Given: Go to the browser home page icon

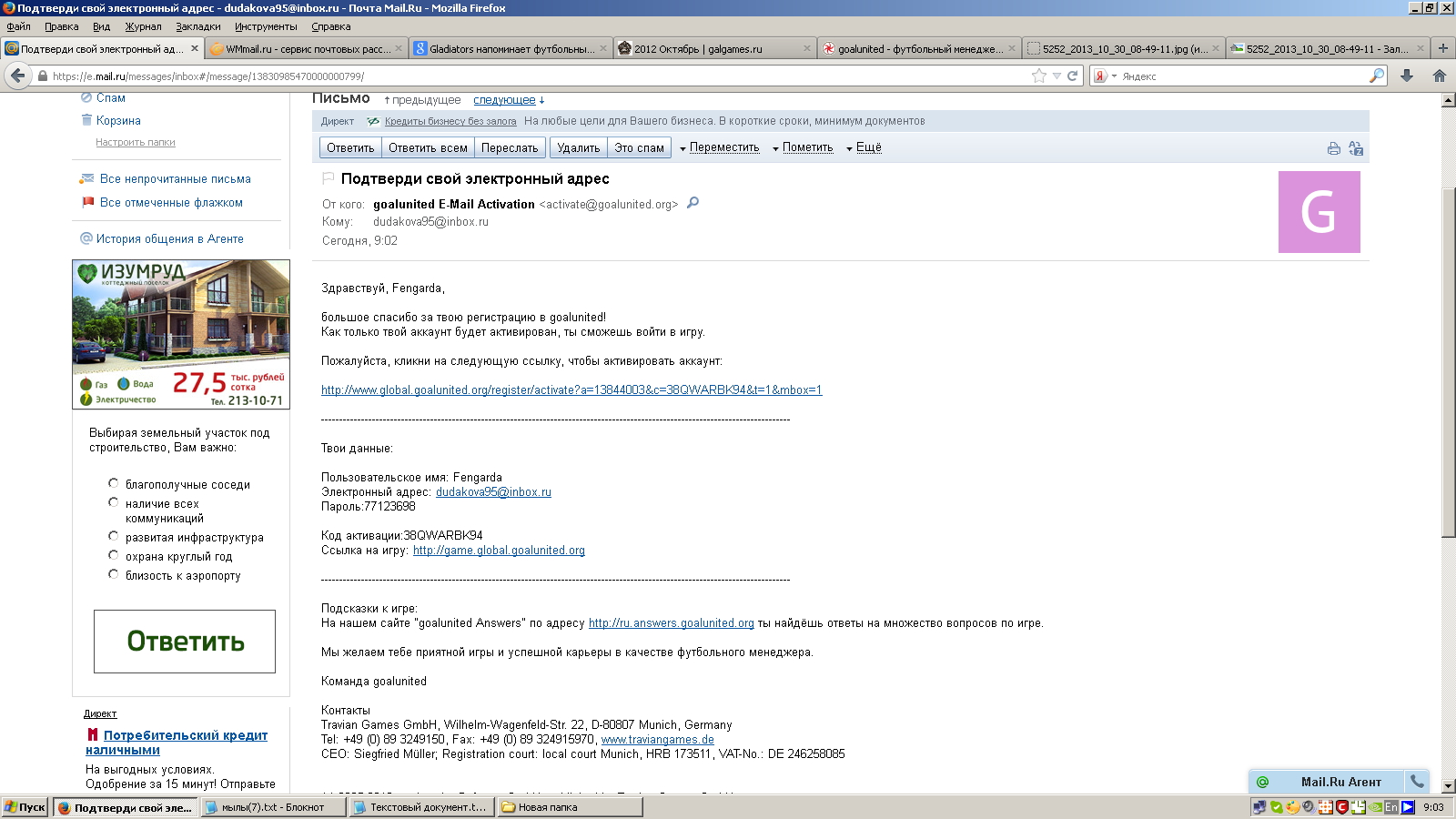Looking at the screenshot, I should click(1439, 76).
